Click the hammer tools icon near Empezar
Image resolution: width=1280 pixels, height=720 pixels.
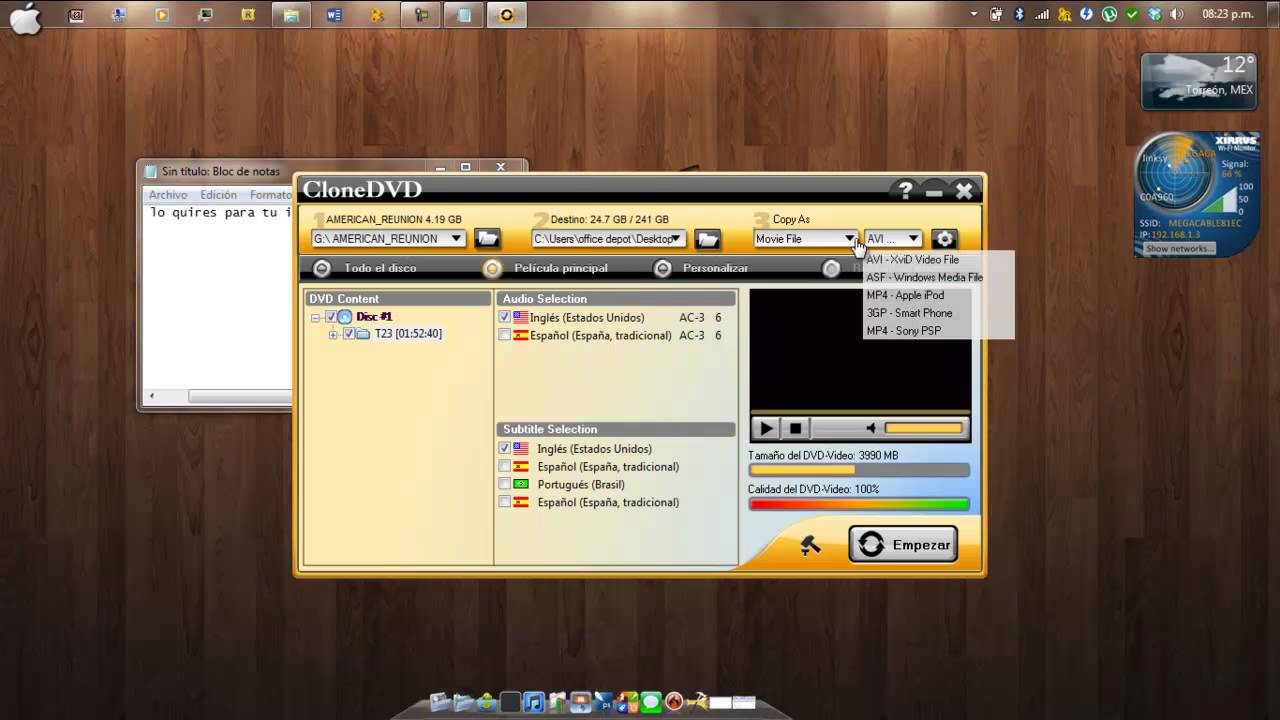(811, 545)
